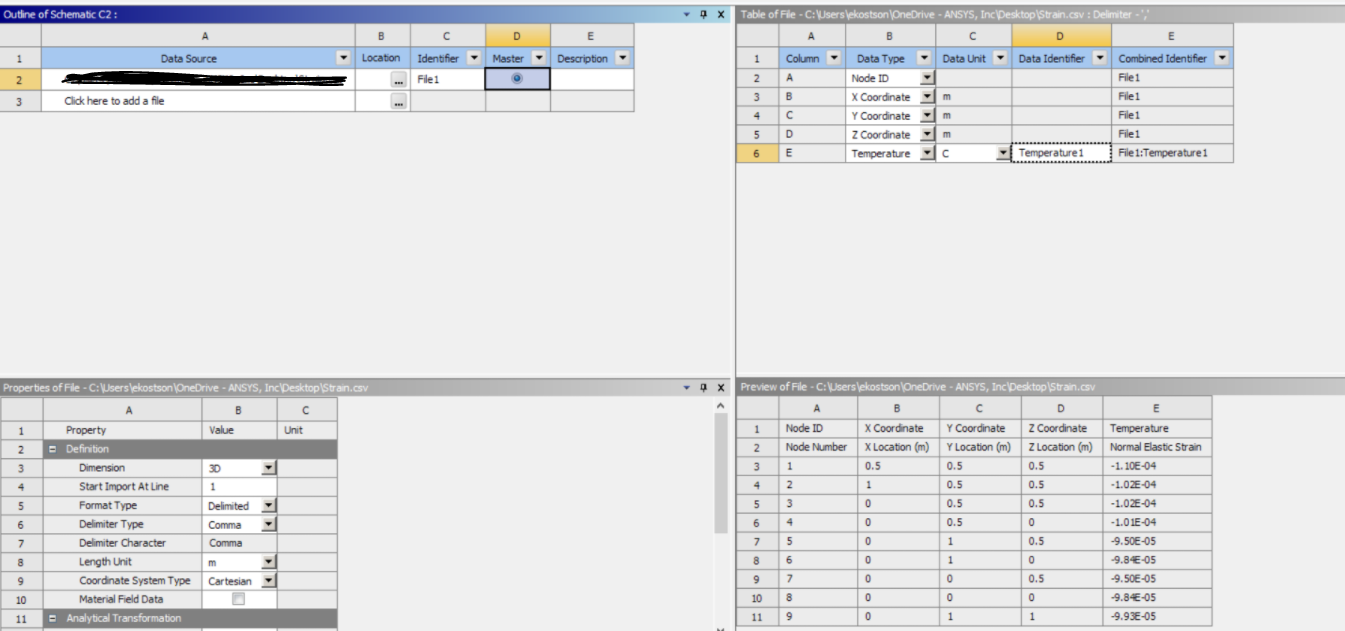Image resolution: width=1345 pixels, height=631 pixels.
Task: Change the X Coordinate data type dropdown
Action: point(926,97)
